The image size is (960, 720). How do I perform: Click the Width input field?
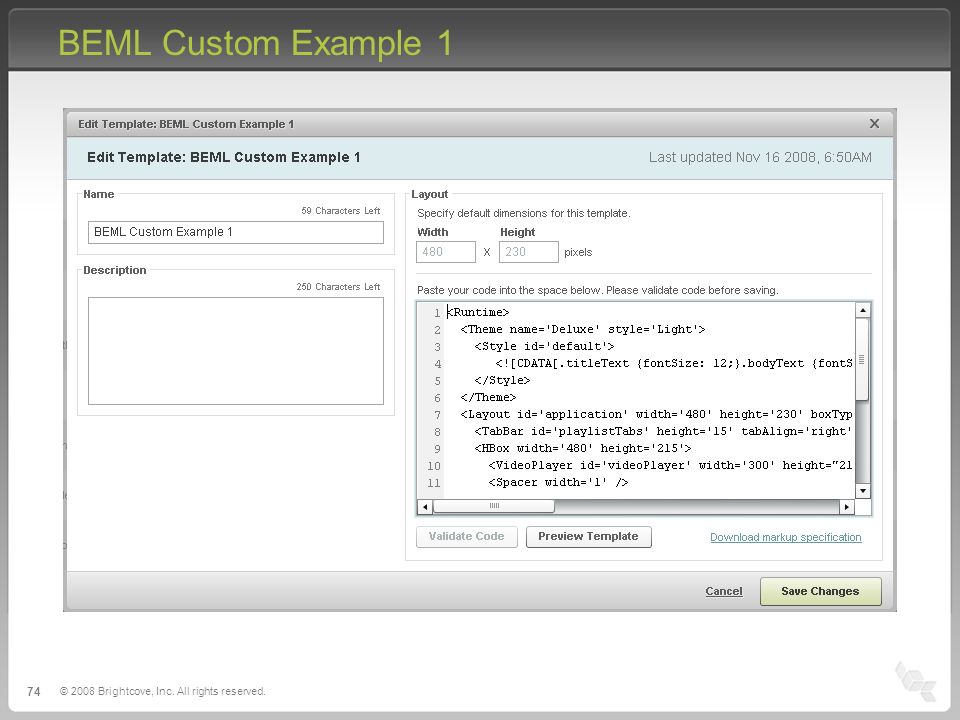(446, 252)
